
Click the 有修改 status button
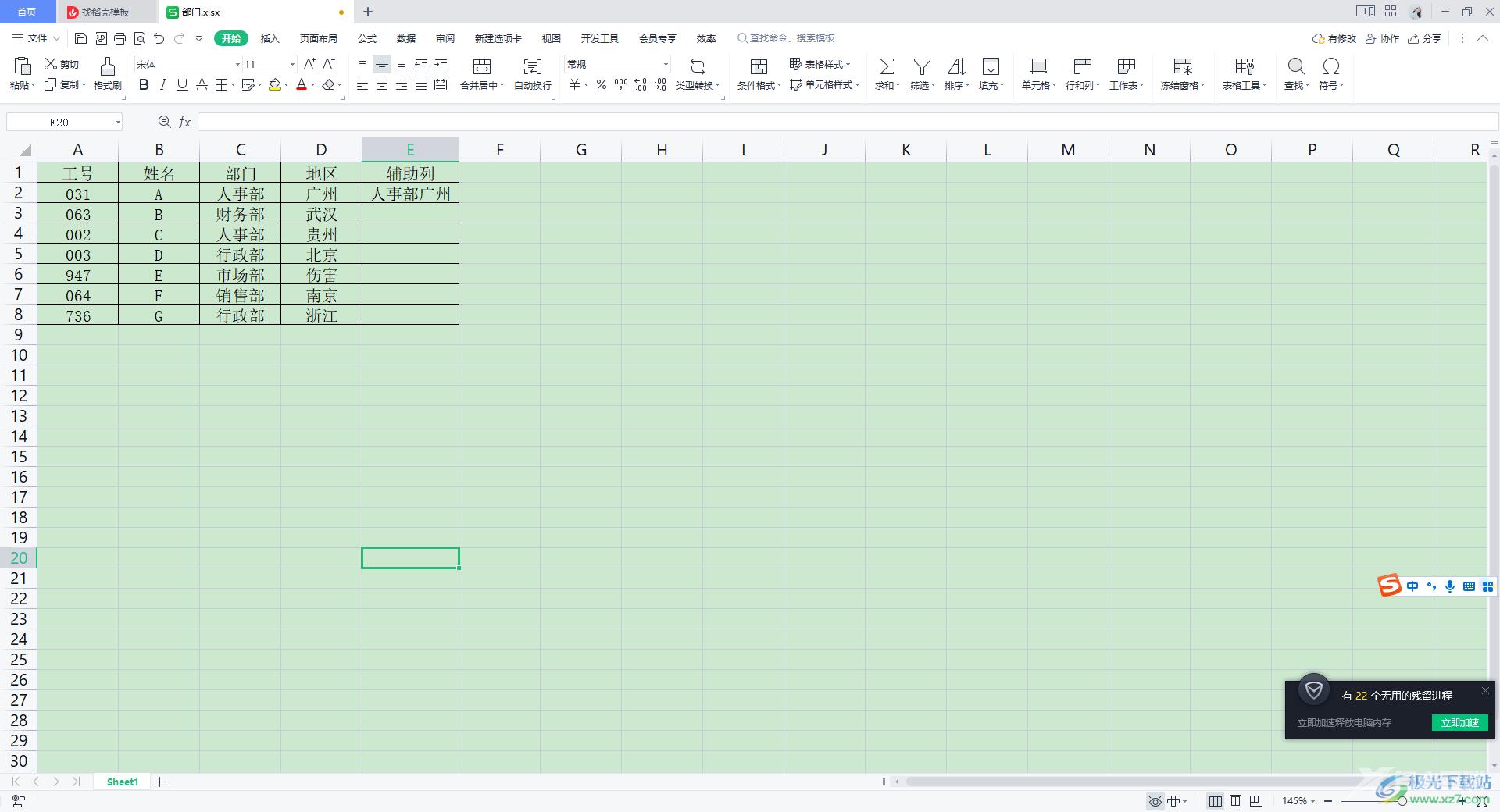point(1334,38)
